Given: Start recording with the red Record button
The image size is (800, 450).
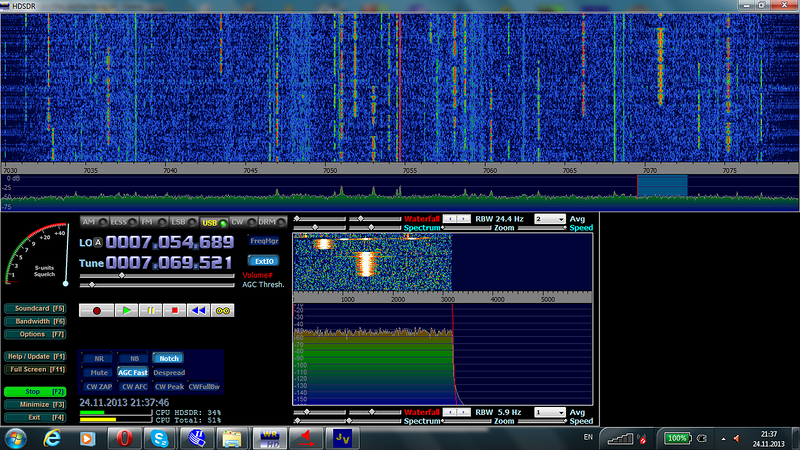Looking at the screenshot, I should click(96, 310).
